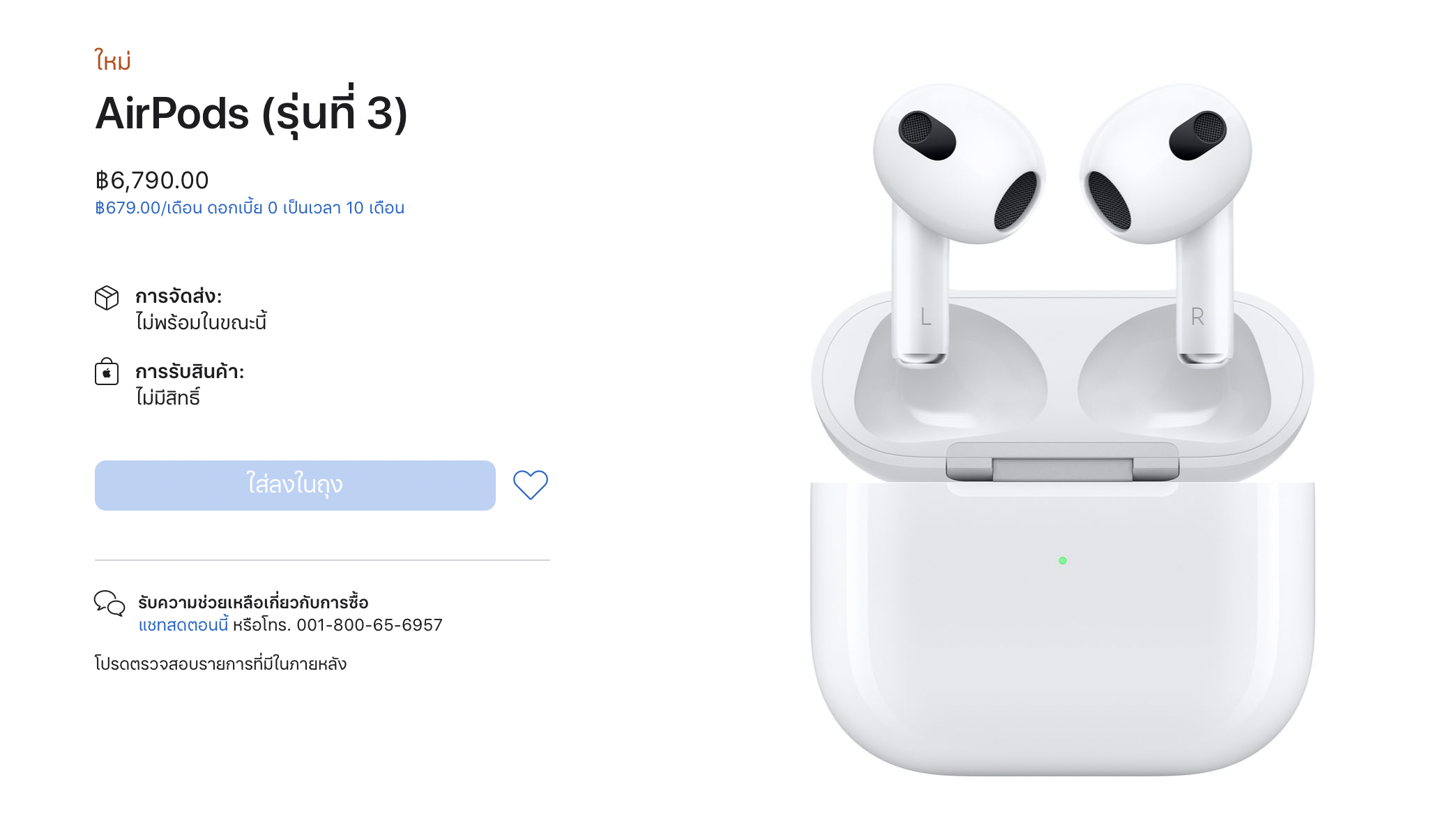Screen dimensions: 1456x819
Task: Click the AirPods (รุ่นที่ 3) product title
Action: pyautogui.click(x=251, y=112)
